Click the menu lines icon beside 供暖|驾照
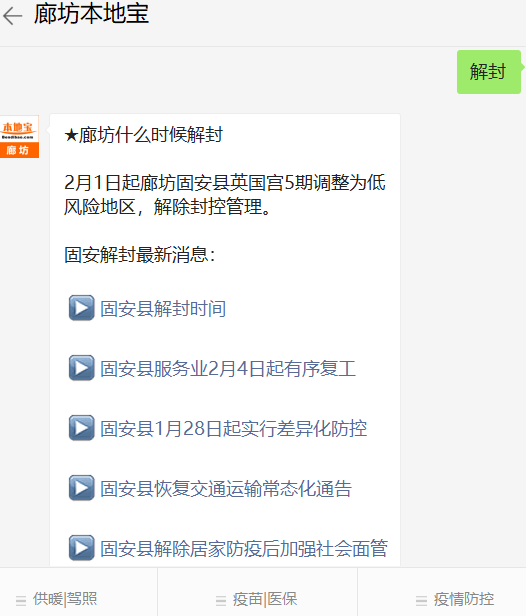The width and height of the screenshot is (526, 616). pos(21,601)
